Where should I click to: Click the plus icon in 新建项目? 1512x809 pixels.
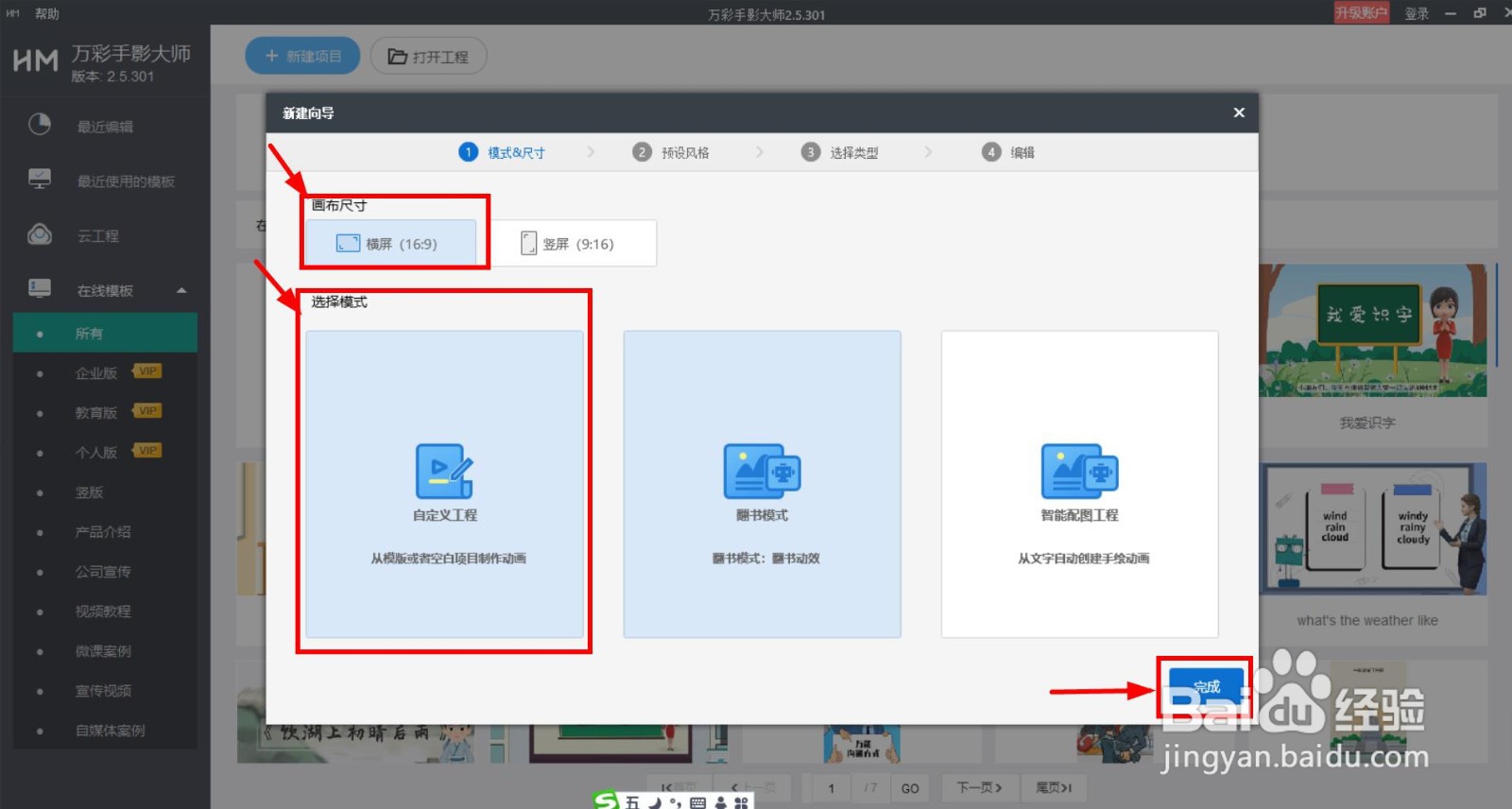(271, 56)
